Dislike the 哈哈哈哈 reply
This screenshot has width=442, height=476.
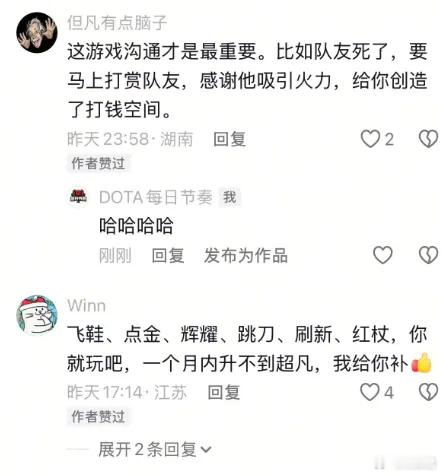[x=428, y=255]
